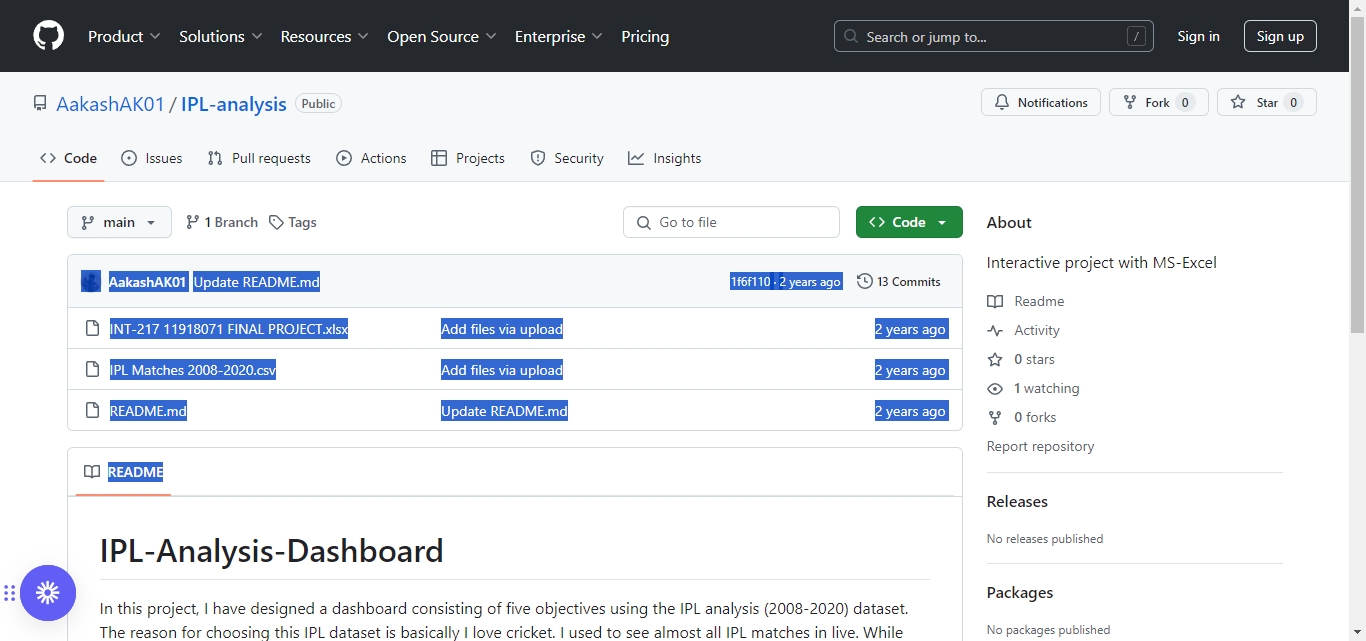Click the Packages heading link
This screenshot has width=1366, height=641.
pyautogui.click(x=1019, y=592)
